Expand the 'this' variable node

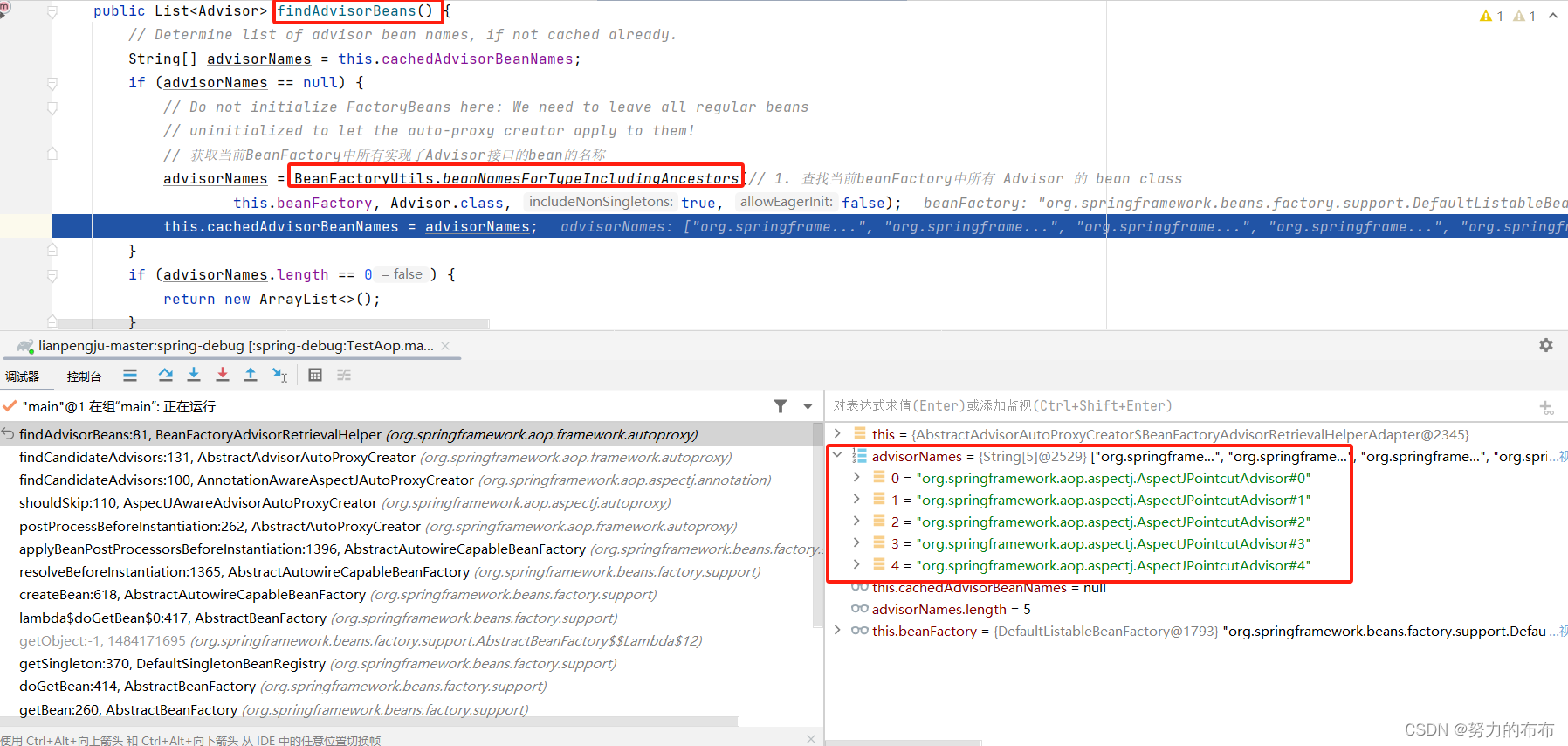837,433
